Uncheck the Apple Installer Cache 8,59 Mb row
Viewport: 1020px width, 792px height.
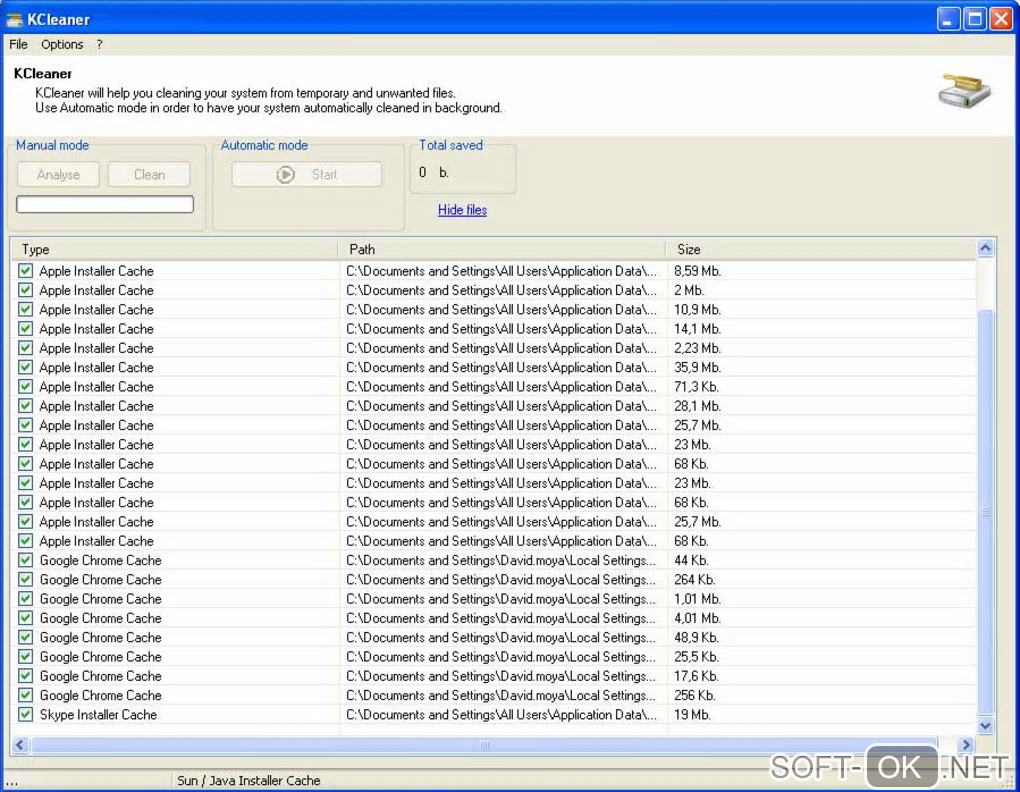click(x=25, y=271)
